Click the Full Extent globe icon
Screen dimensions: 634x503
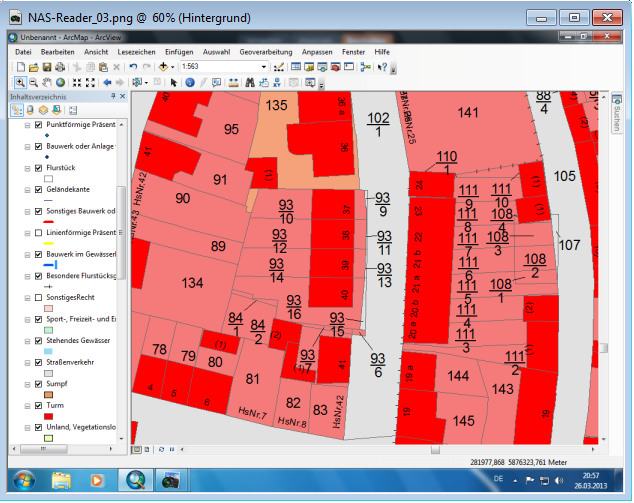(x=61, y=82)
